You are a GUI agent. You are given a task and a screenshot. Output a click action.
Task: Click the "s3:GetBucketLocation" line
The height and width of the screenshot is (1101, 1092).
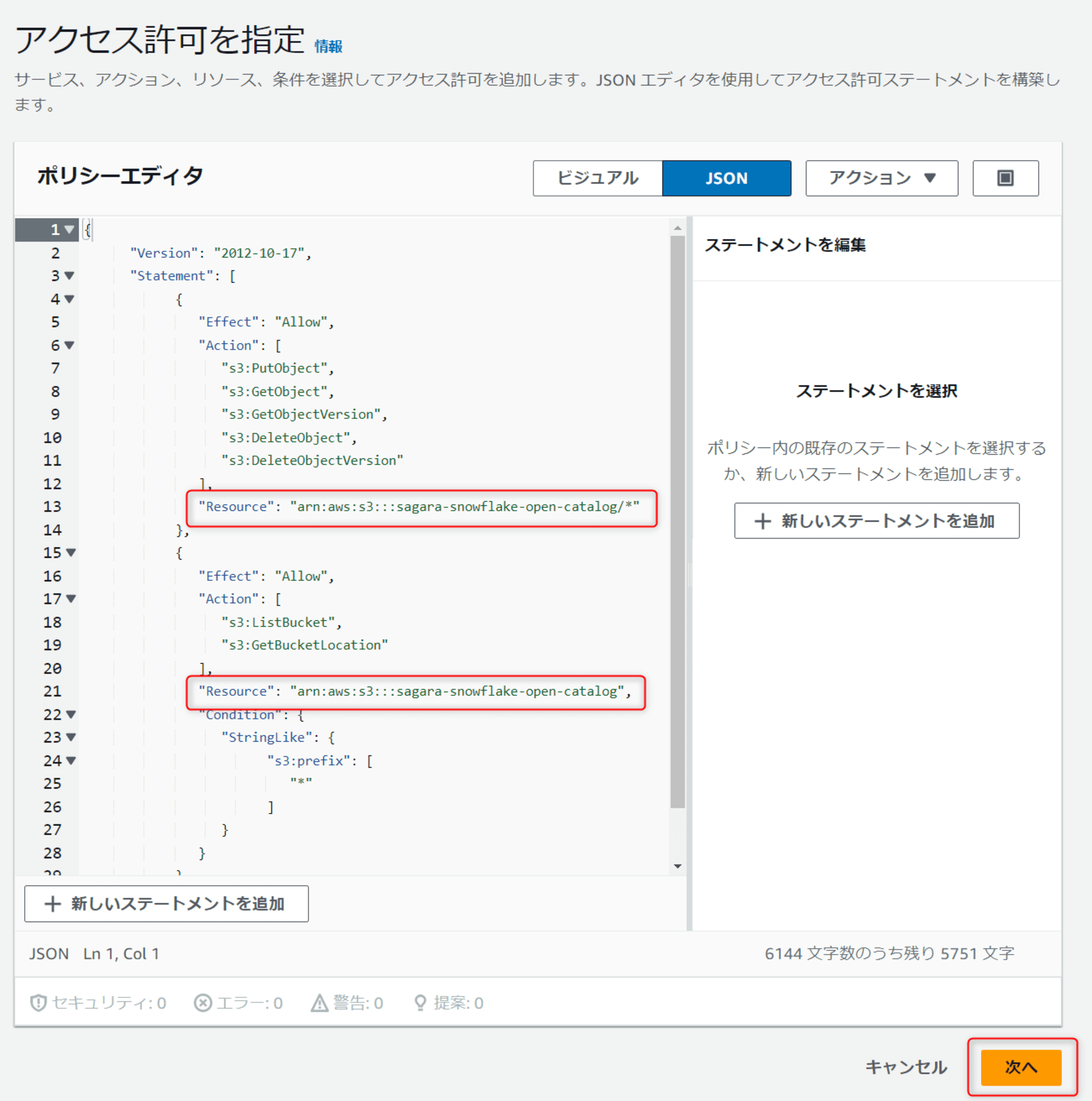click(x=305, y=645)
